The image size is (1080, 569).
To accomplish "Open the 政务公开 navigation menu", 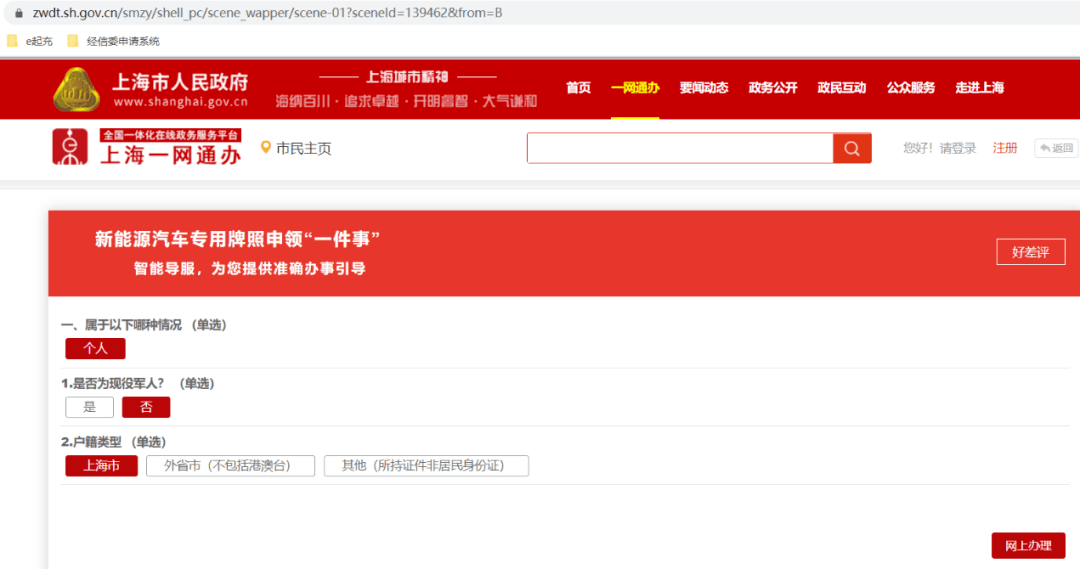I will [773, 88].
